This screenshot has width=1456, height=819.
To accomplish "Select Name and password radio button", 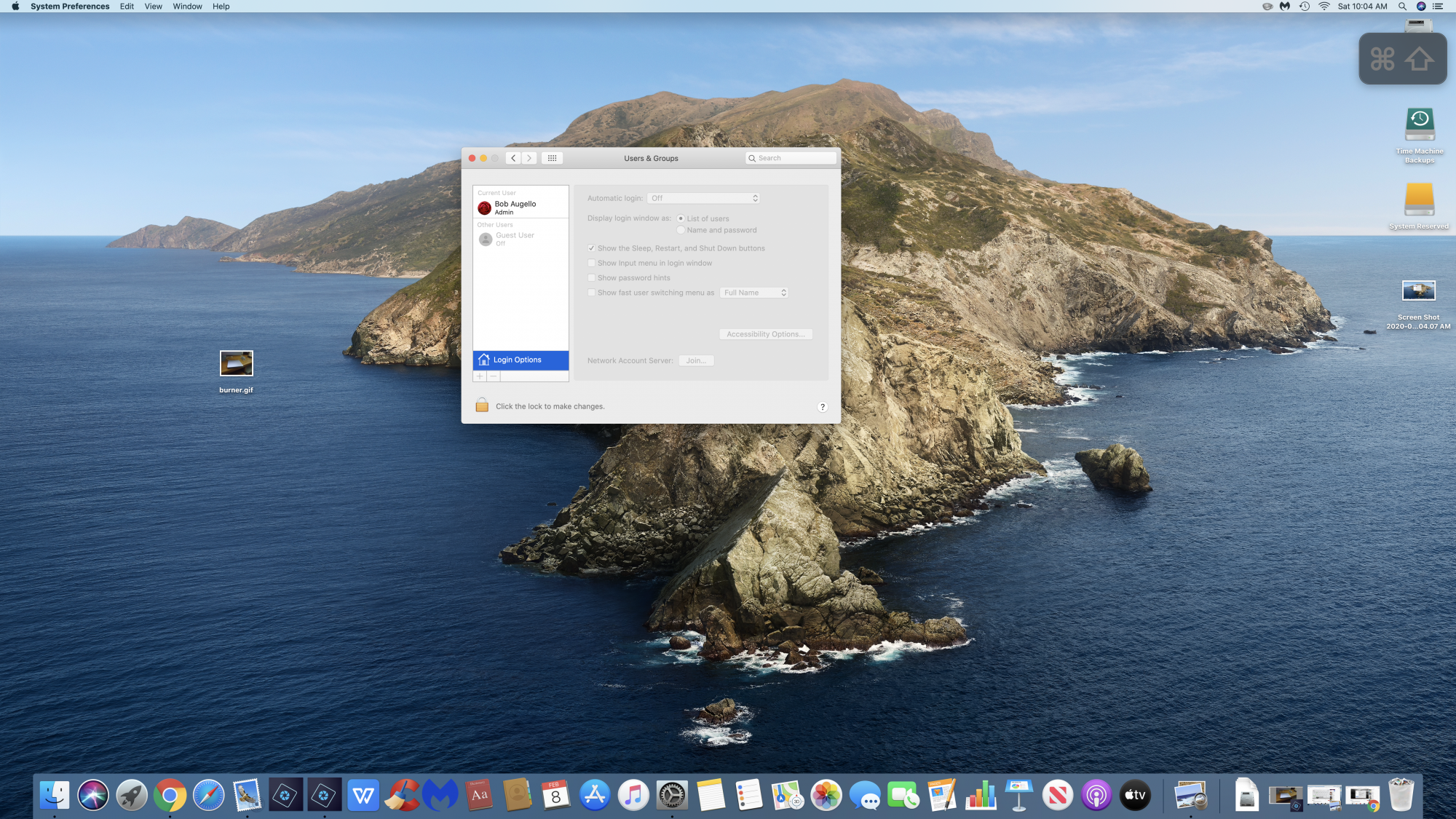I will (x=681, y=230).
